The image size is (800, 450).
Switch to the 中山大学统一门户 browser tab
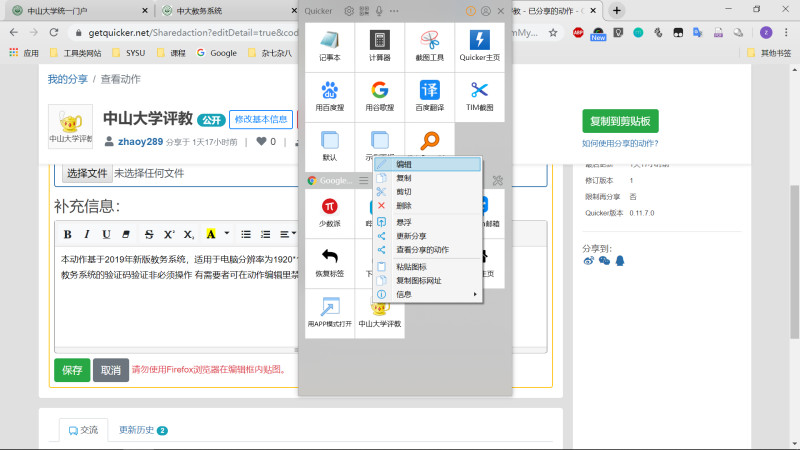click(x=79, y=11)
